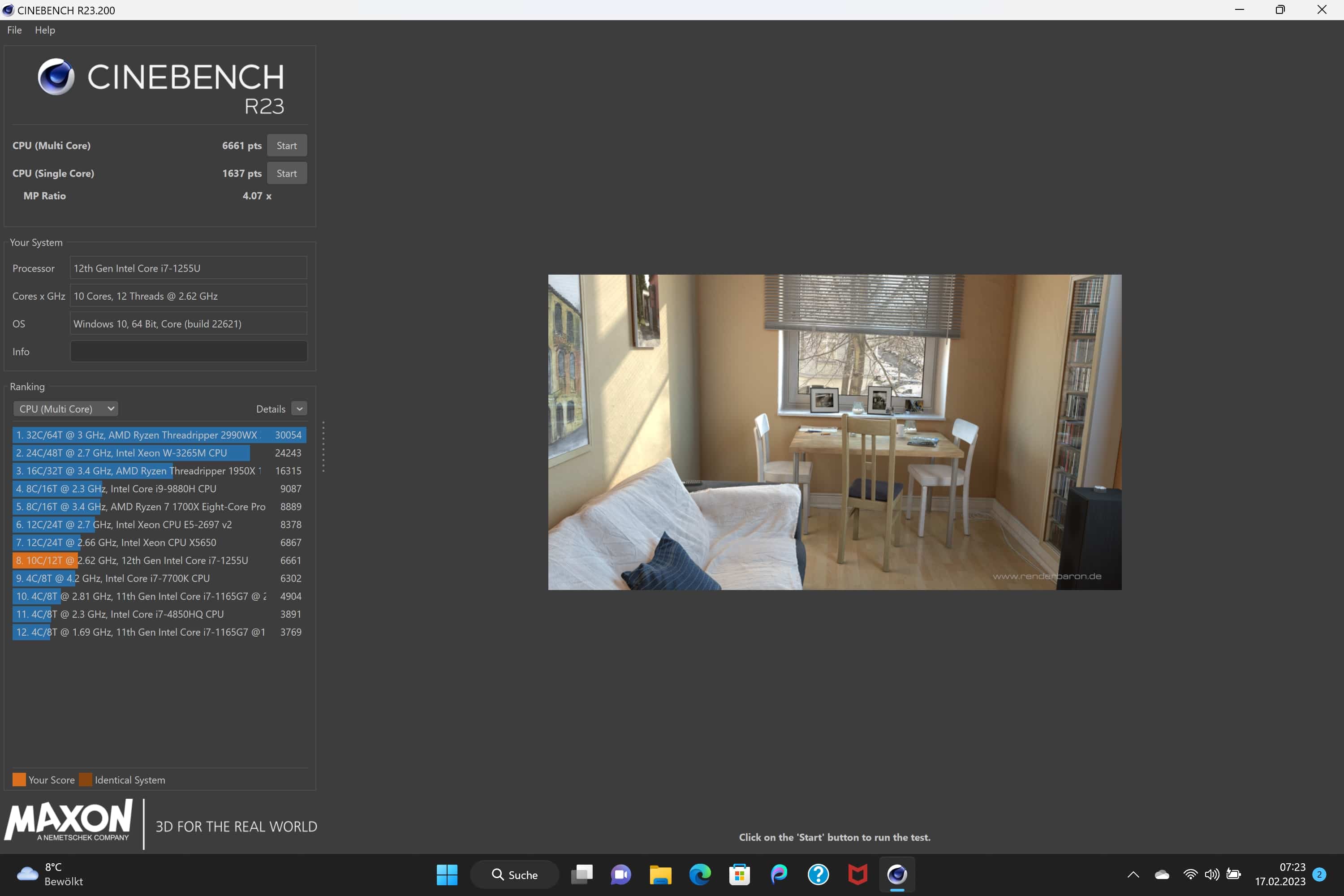
Task: Open the blue question mark help icon
Action: [x=818, y=874]
